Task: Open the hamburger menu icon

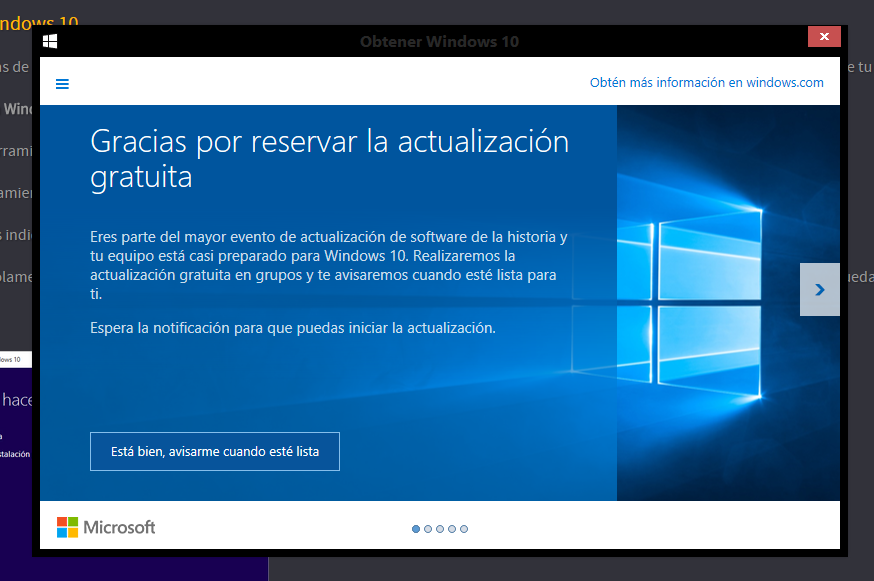Action: point(62,84)
